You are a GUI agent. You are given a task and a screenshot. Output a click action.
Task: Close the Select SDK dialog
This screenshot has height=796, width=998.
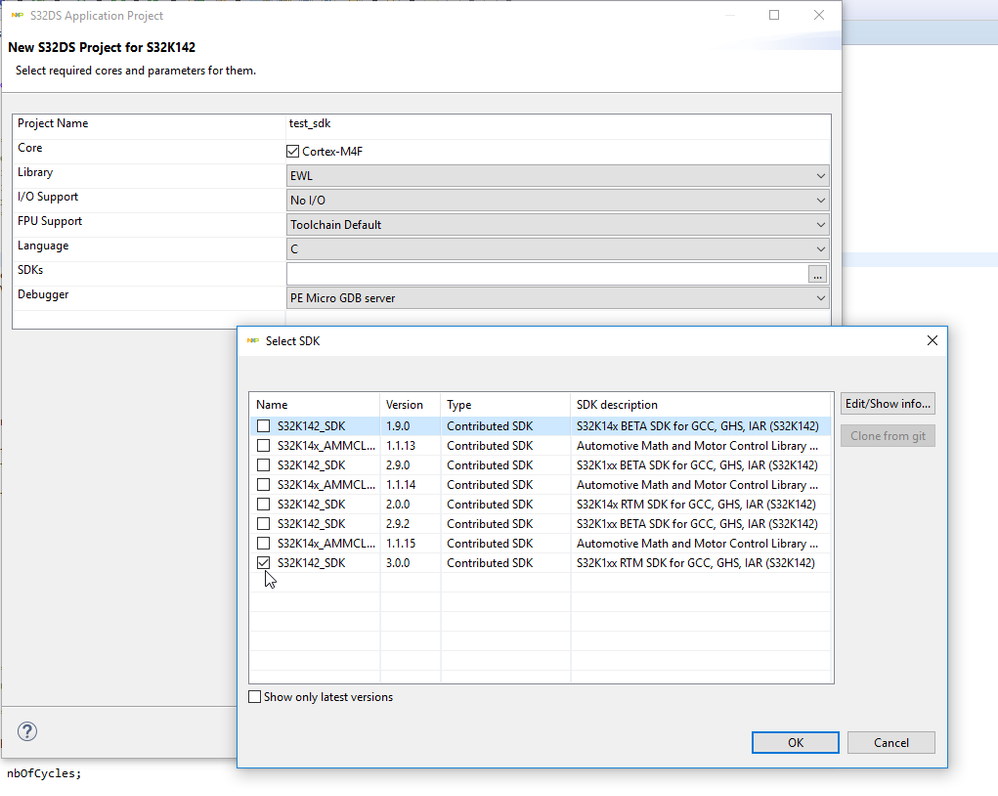coord(932,340)
